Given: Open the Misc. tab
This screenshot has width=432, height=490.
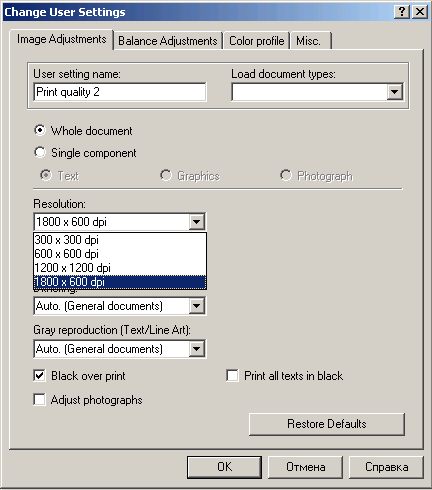Looking at the screenshot, I should (311, 41).
